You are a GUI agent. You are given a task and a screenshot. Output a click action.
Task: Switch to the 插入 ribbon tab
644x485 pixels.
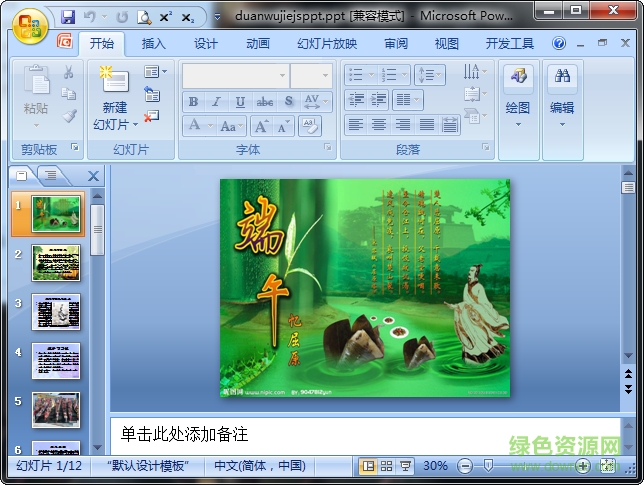[154, 44]
